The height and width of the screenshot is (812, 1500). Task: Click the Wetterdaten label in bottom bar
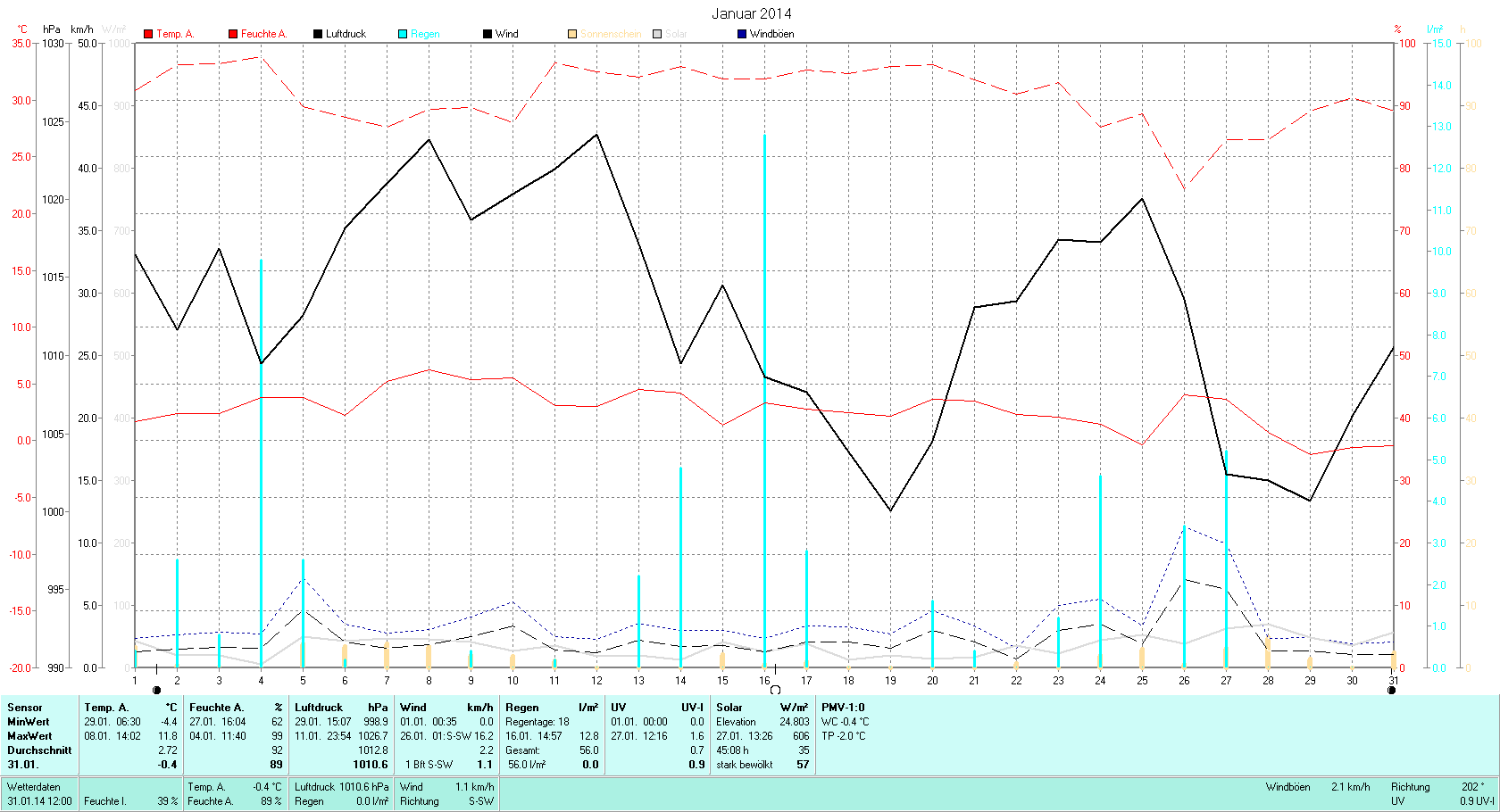point(34,787)
